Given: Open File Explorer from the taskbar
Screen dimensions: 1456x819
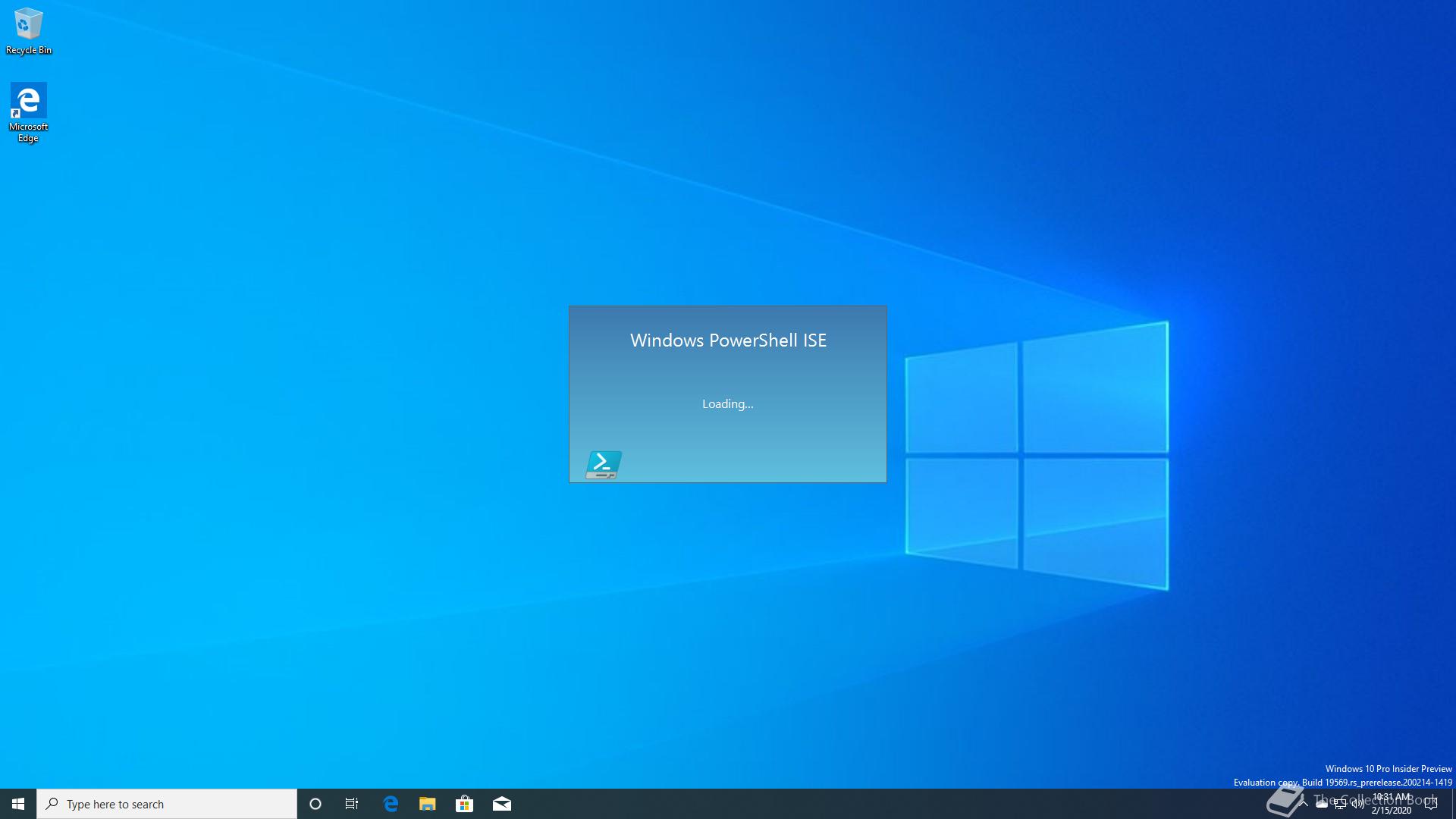Looking at the screenshot, I should pos(428,804).
